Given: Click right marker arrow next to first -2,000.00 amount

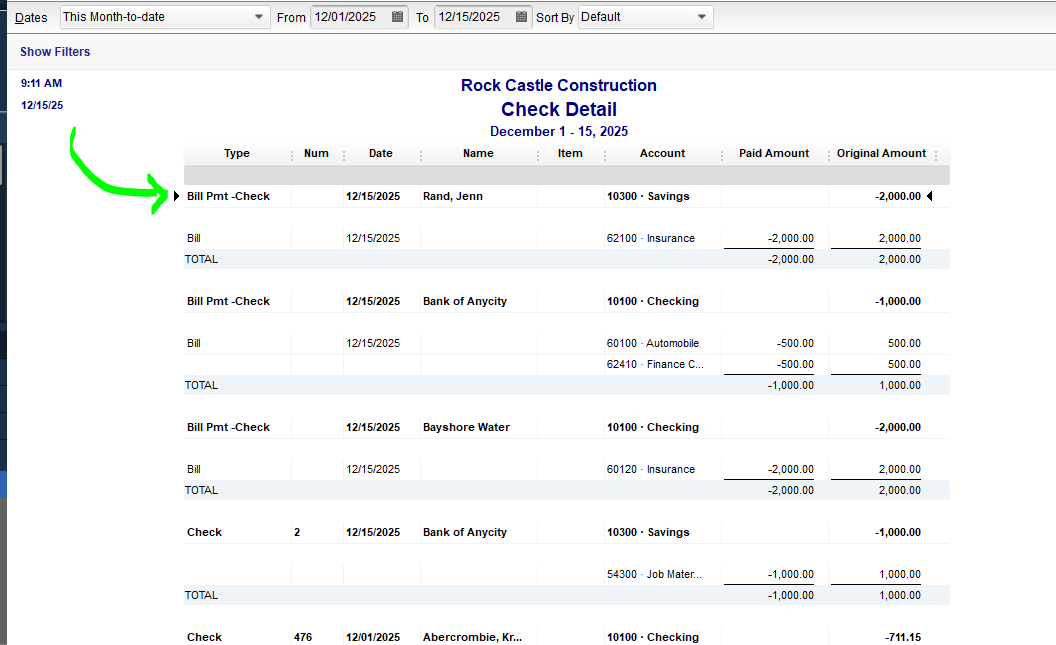Looking at the screenshot, I should coord(929,197).
